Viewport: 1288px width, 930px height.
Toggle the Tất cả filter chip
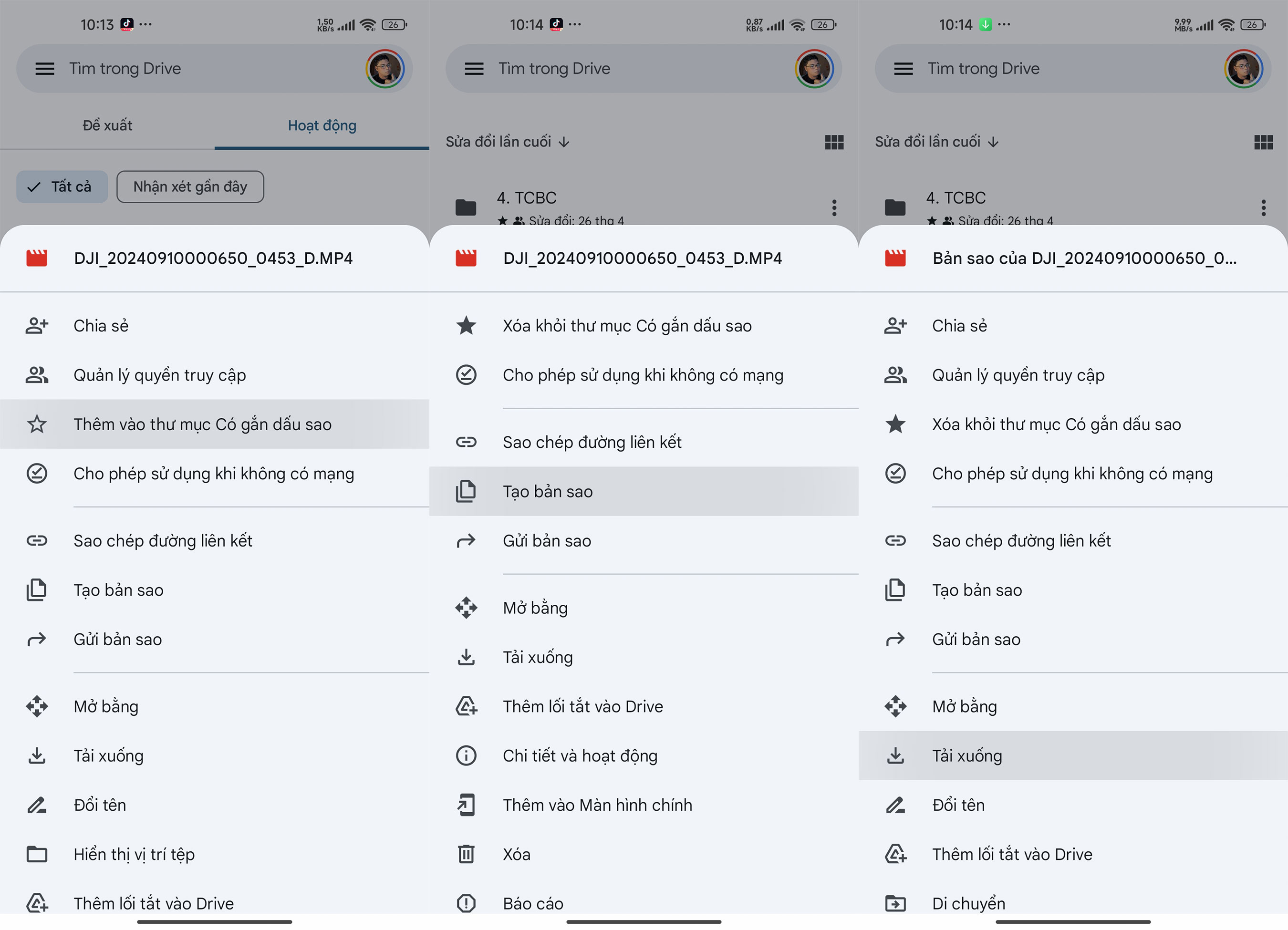point(62,187)
